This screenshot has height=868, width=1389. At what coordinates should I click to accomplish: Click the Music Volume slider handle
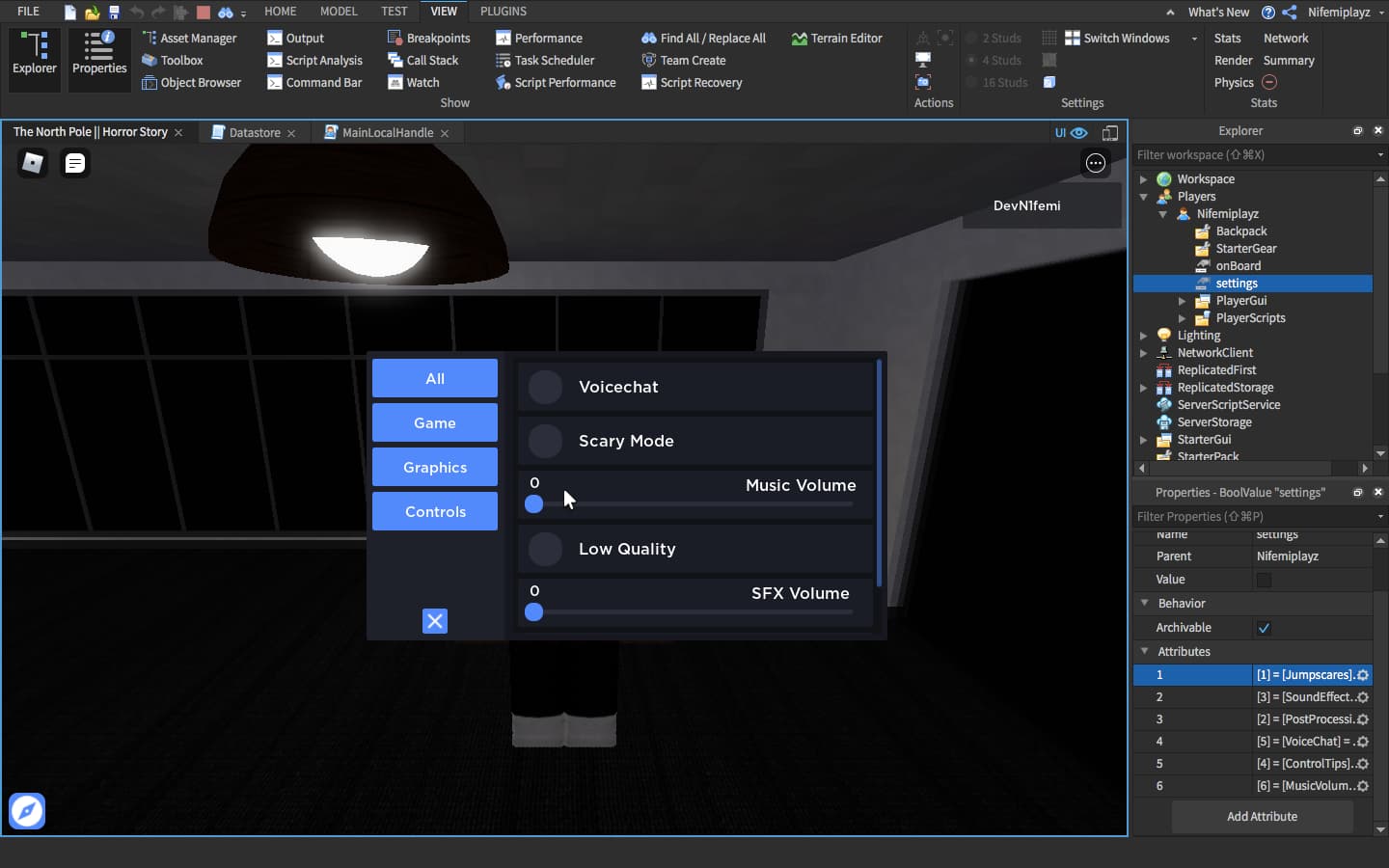(x=533, y=503)
